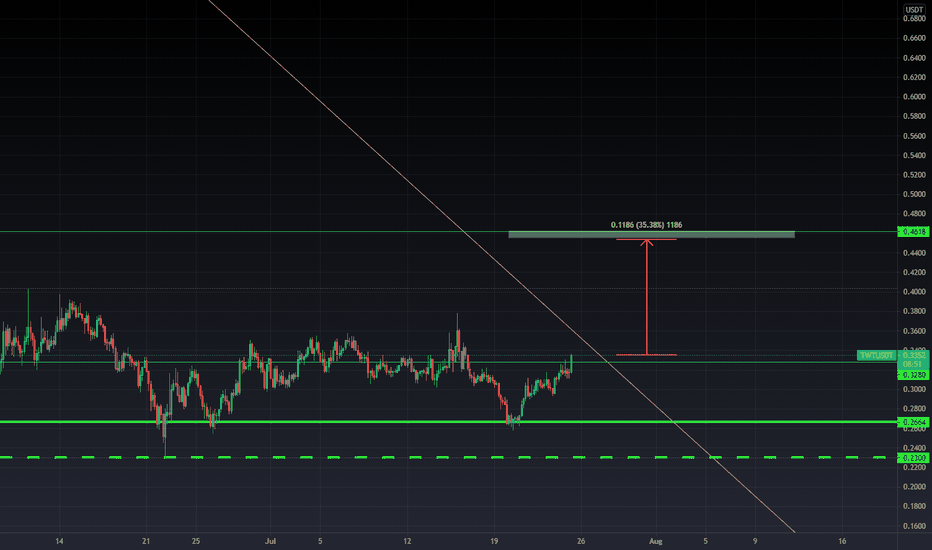Click the 0.6800 price axis label

click(914, 18)
